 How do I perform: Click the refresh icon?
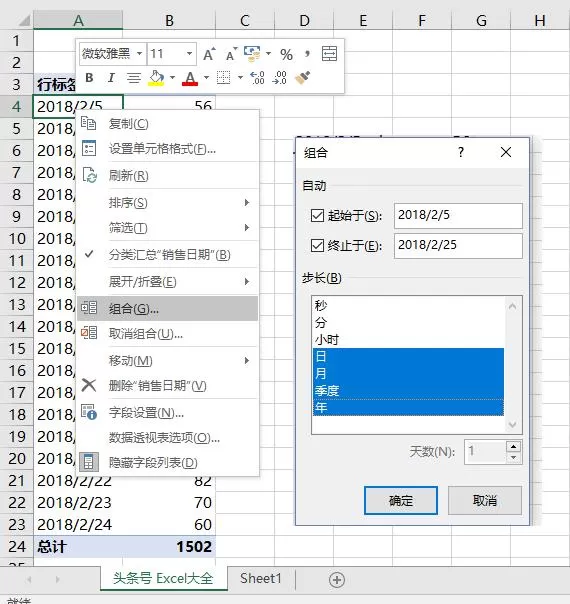click(x=90, y=175)
